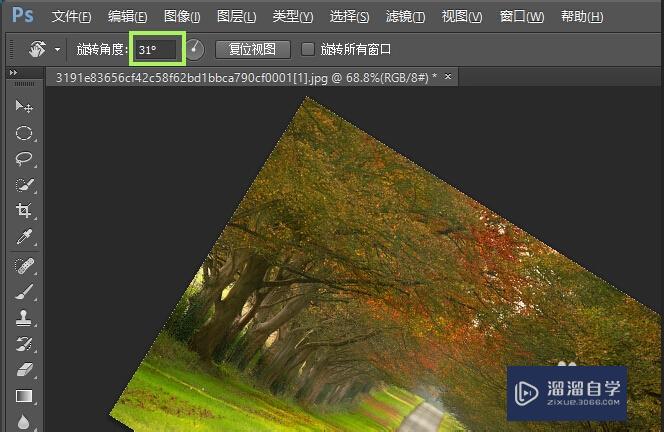Click the Photoshop Ps logo
The image size is (664, 432).
pyautogui.click(x=22, y=15)
